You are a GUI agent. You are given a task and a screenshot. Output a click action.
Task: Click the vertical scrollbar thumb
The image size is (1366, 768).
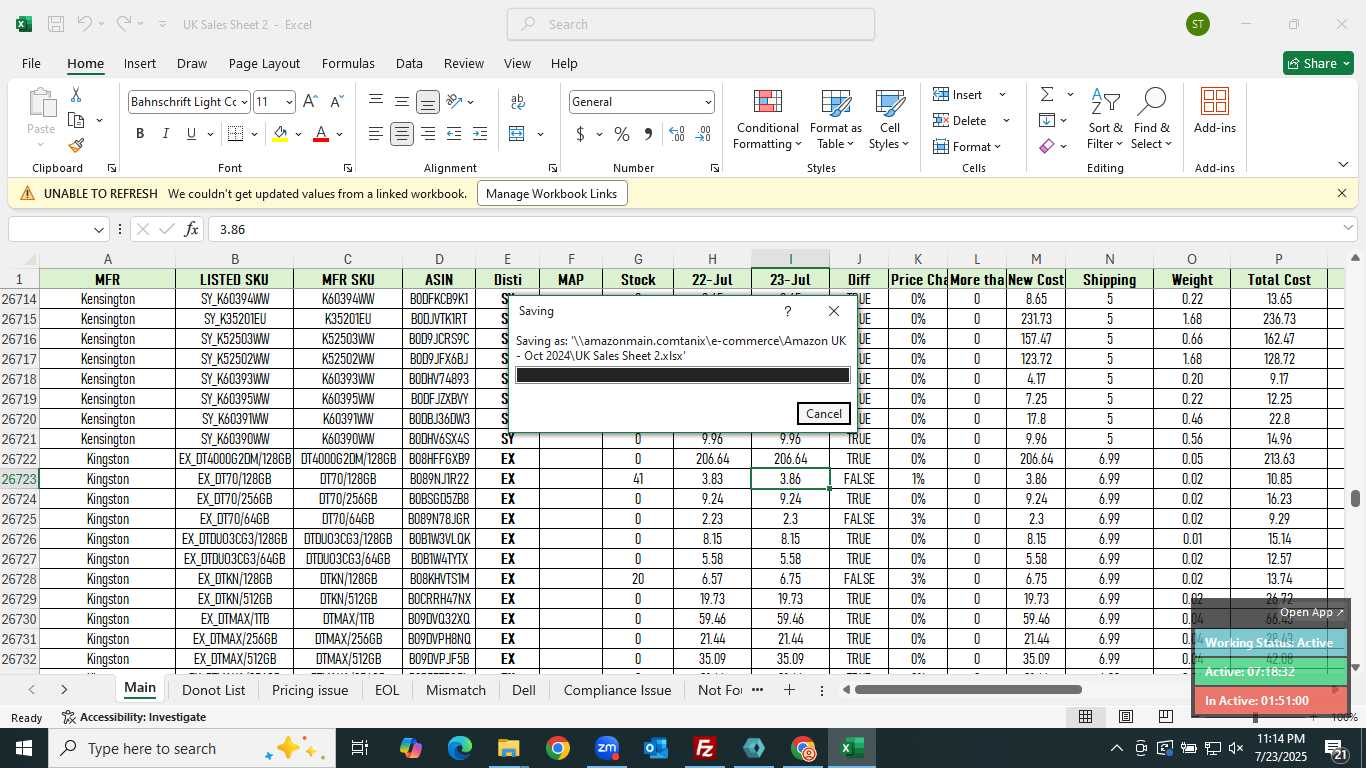coord(1355,498)
